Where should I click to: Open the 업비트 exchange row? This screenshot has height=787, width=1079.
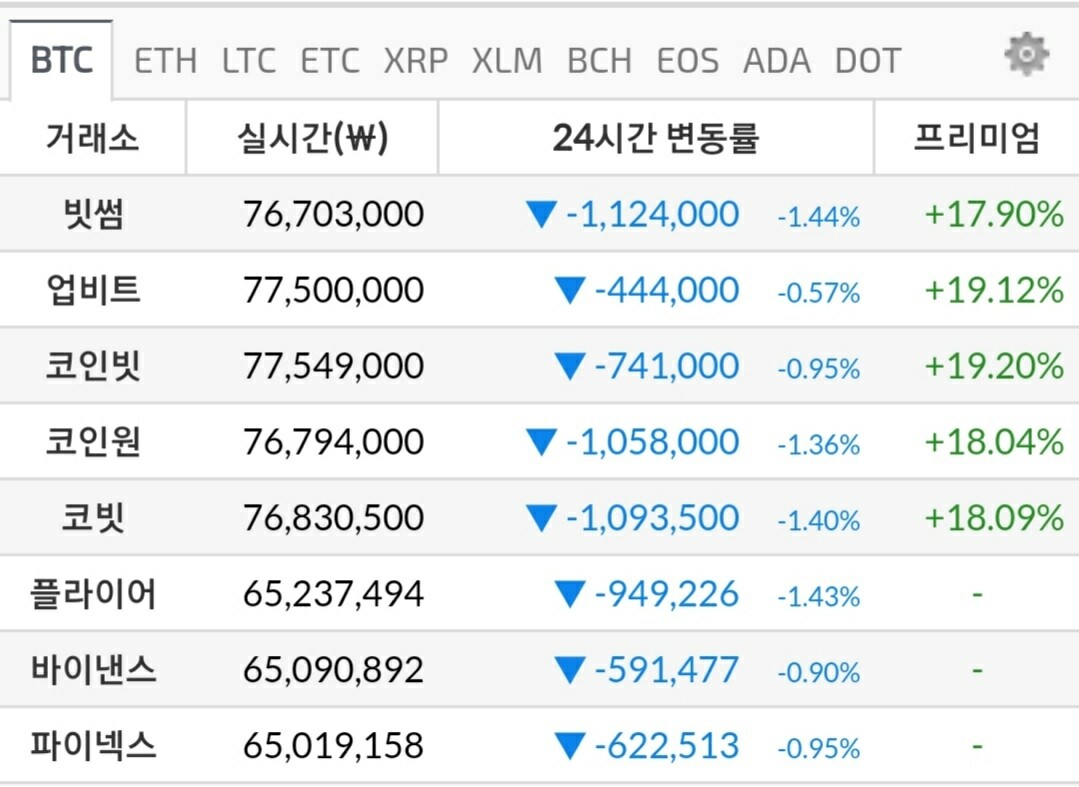[92, 290]
